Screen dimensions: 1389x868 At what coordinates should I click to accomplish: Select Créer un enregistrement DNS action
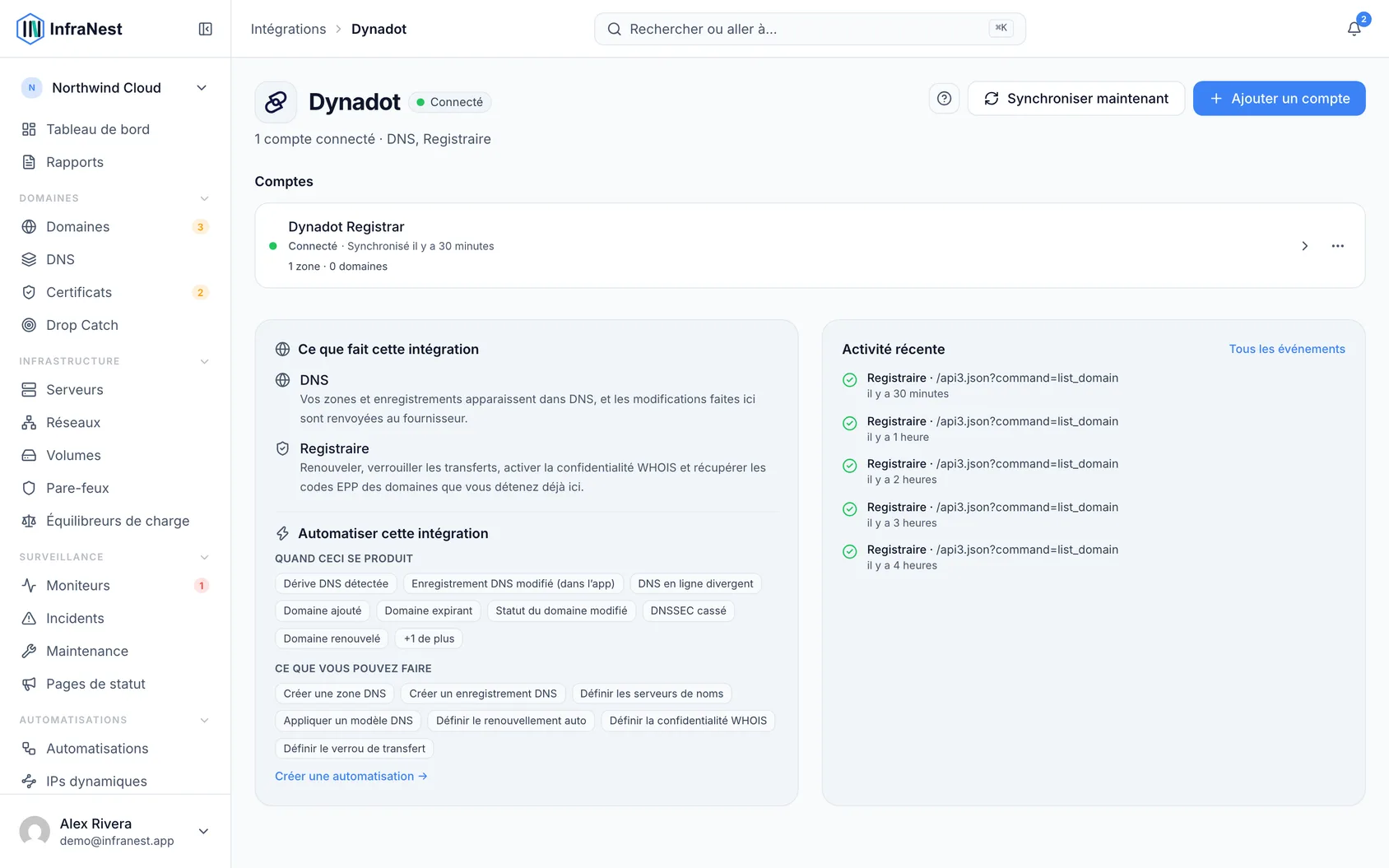click(x=483, y=694)
